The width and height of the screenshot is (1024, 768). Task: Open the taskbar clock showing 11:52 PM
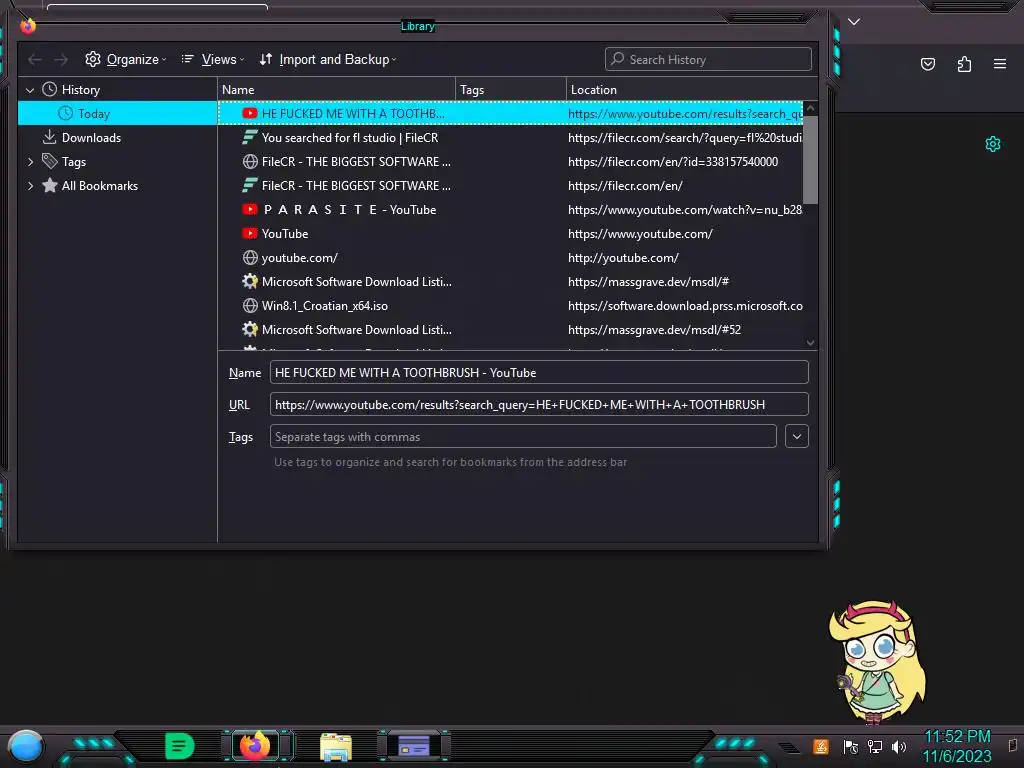click(x=957, y=746)
